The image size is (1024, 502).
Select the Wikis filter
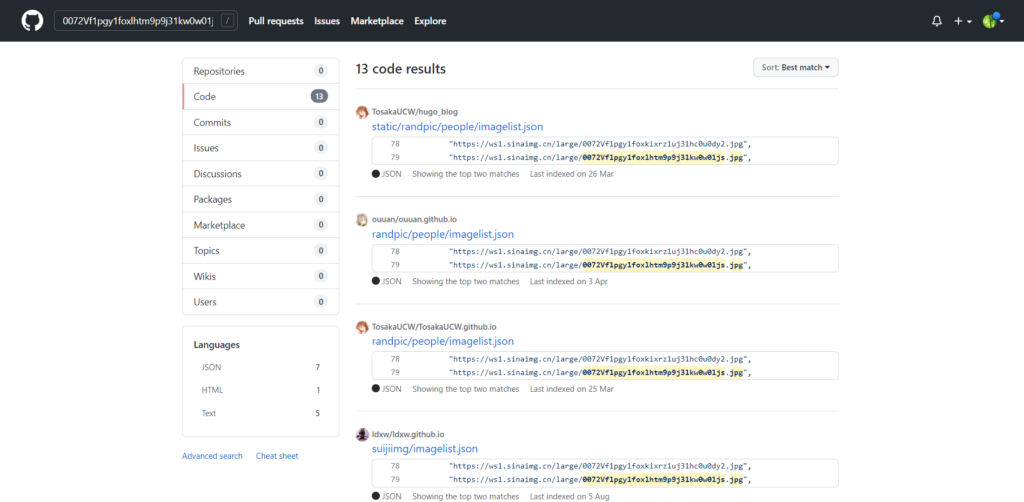[261, 276]
